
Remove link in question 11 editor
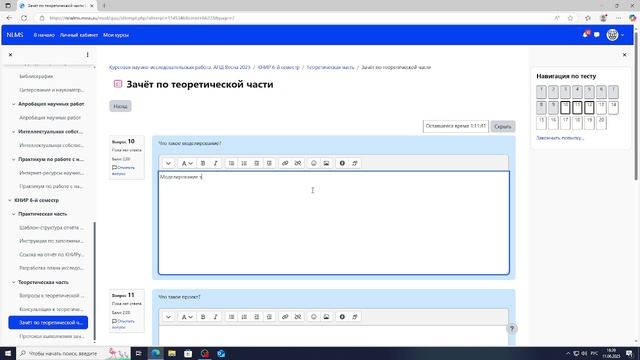298,317
